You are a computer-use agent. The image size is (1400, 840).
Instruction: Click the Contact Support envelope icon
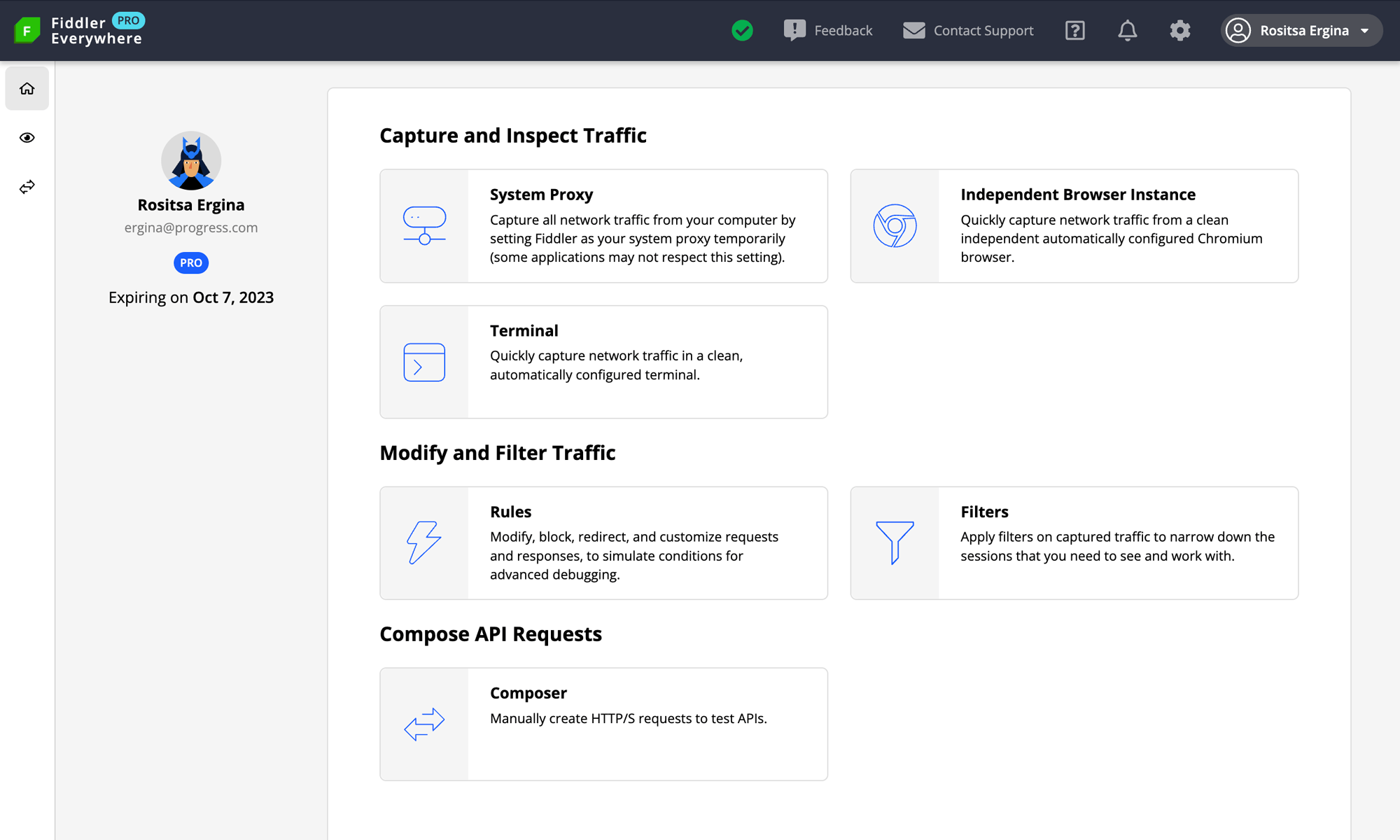point(914,30)
